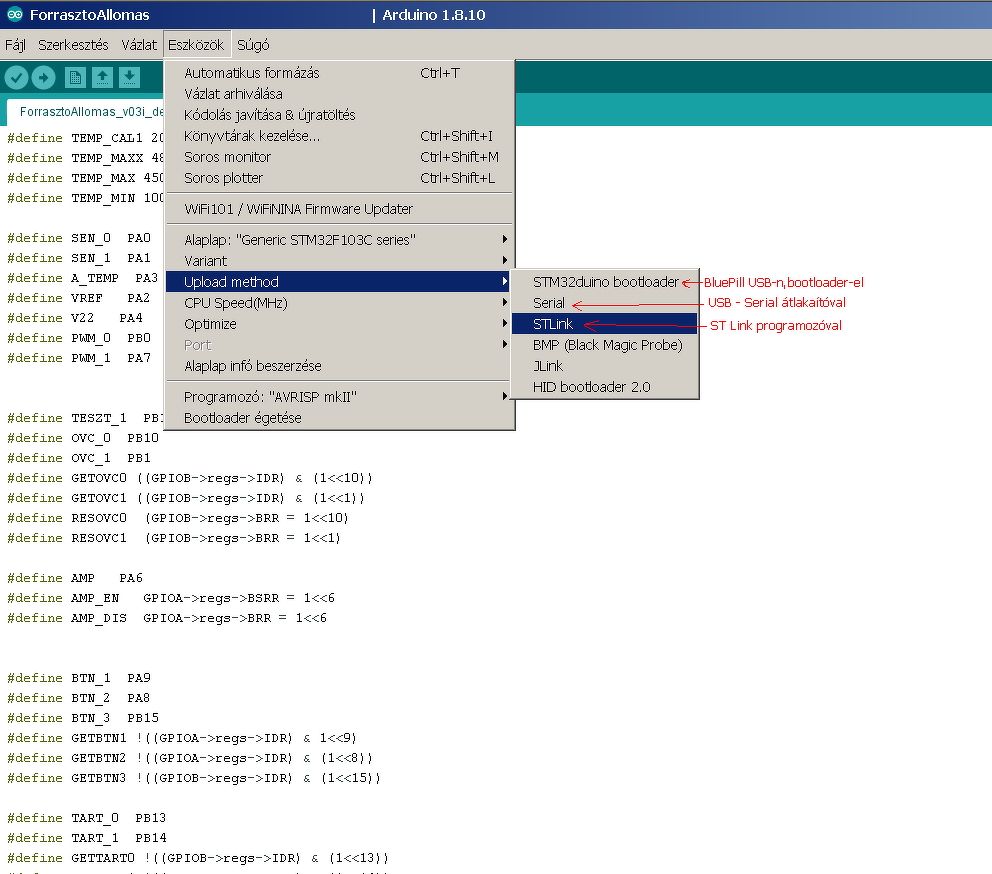Click the '#define AMP_EN' code line
This screenshot has width=992, height=874.
coord(171,598)
